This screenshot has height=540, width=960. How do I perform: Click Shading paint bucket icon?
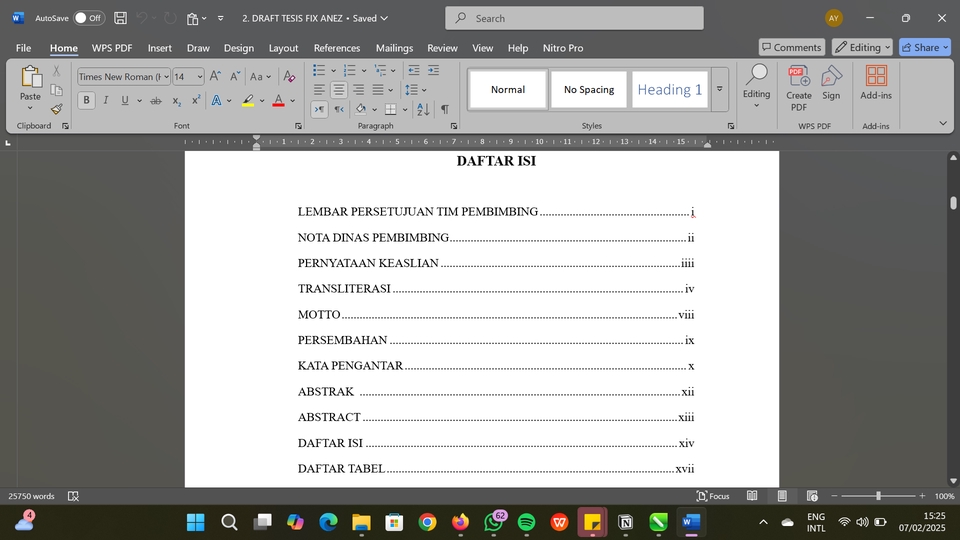[361, 110]
